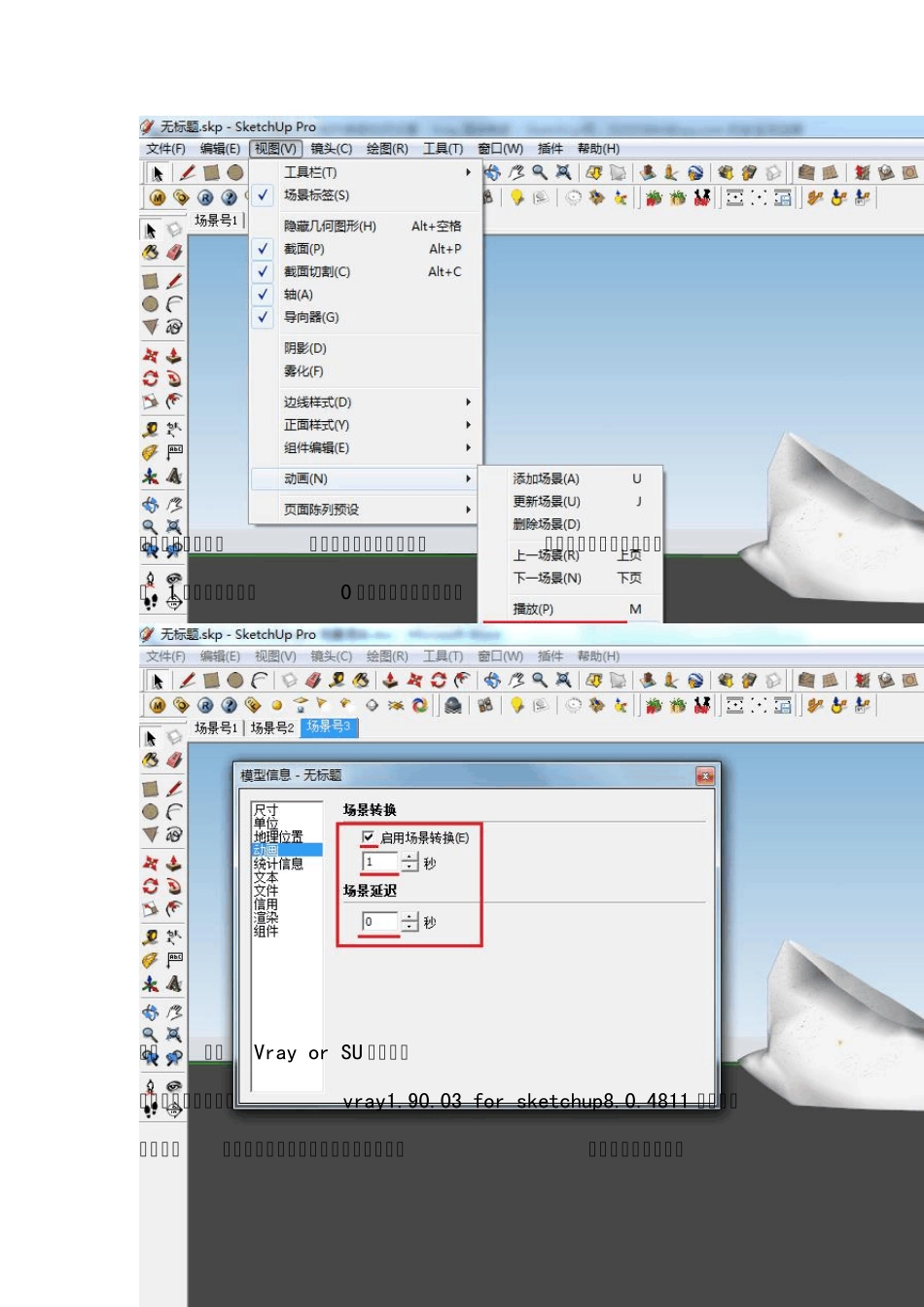The height and width of the screenshot is (1307, 924).
Task: Toggle 导向器(G) in the 视图 menu
Action: (366, 317)
